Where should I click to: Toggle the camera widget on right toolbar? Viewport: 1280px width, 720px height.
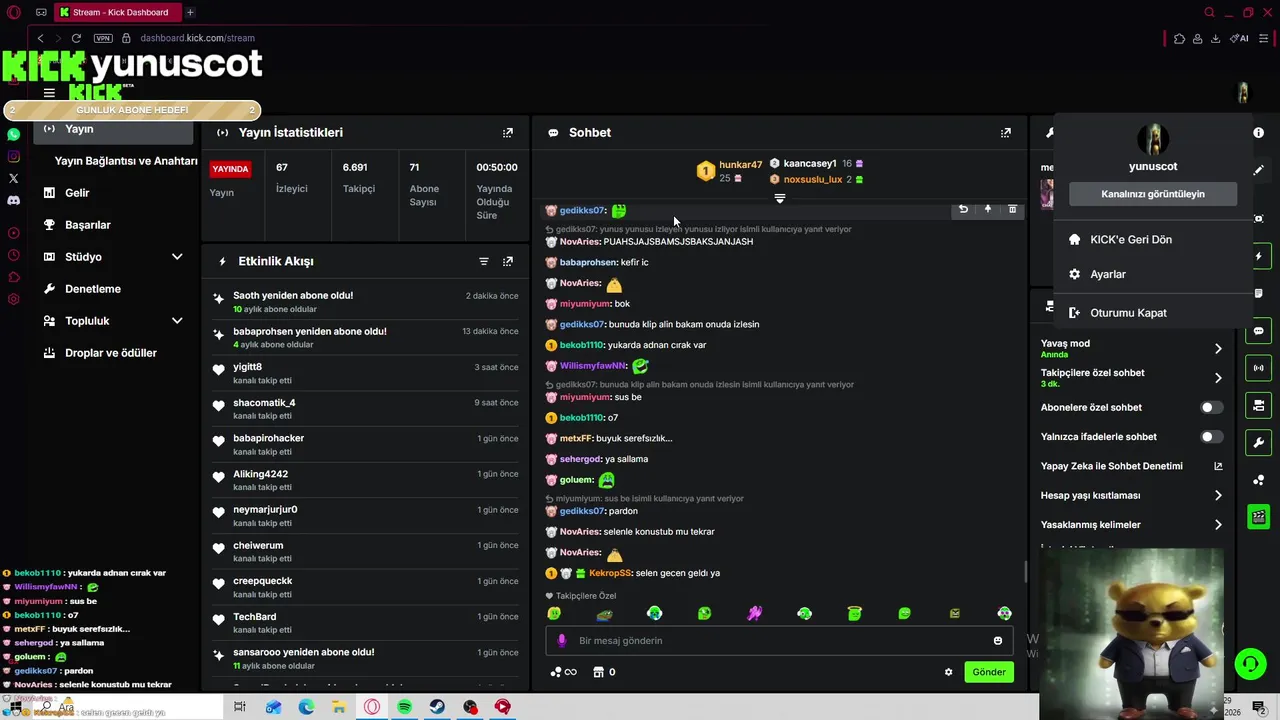1259,405
